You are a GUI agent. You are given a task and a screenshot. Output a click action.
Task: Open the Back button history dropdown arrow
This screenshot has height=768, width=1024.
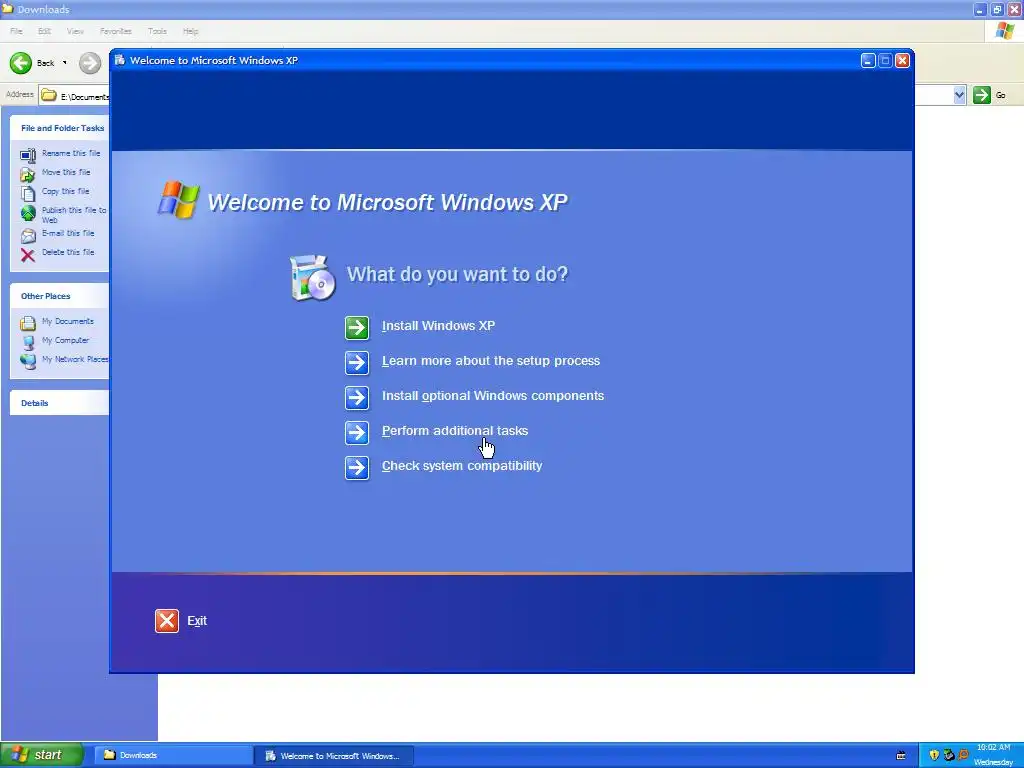pos(64,63)
